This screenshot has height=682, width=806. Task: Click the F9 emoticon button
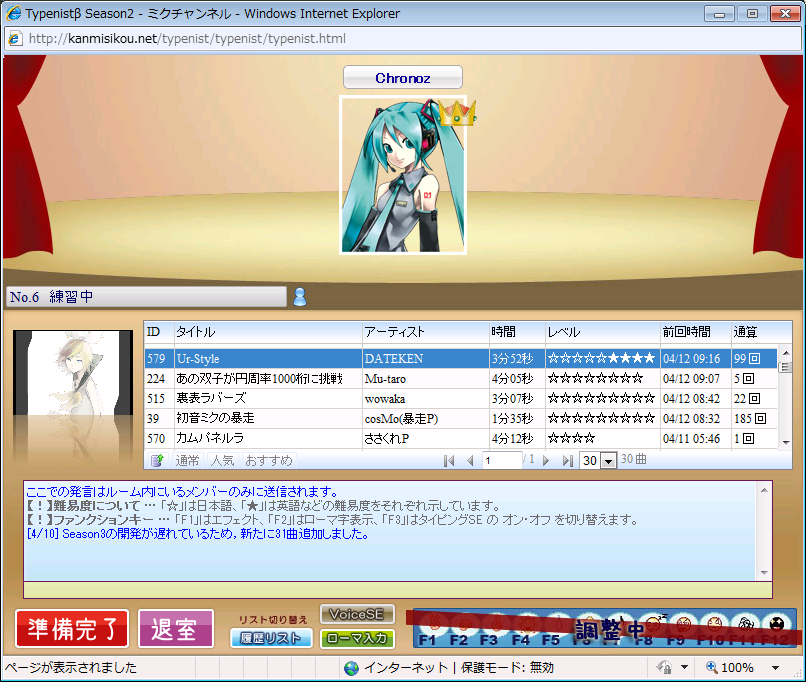(x=680, y=629)
